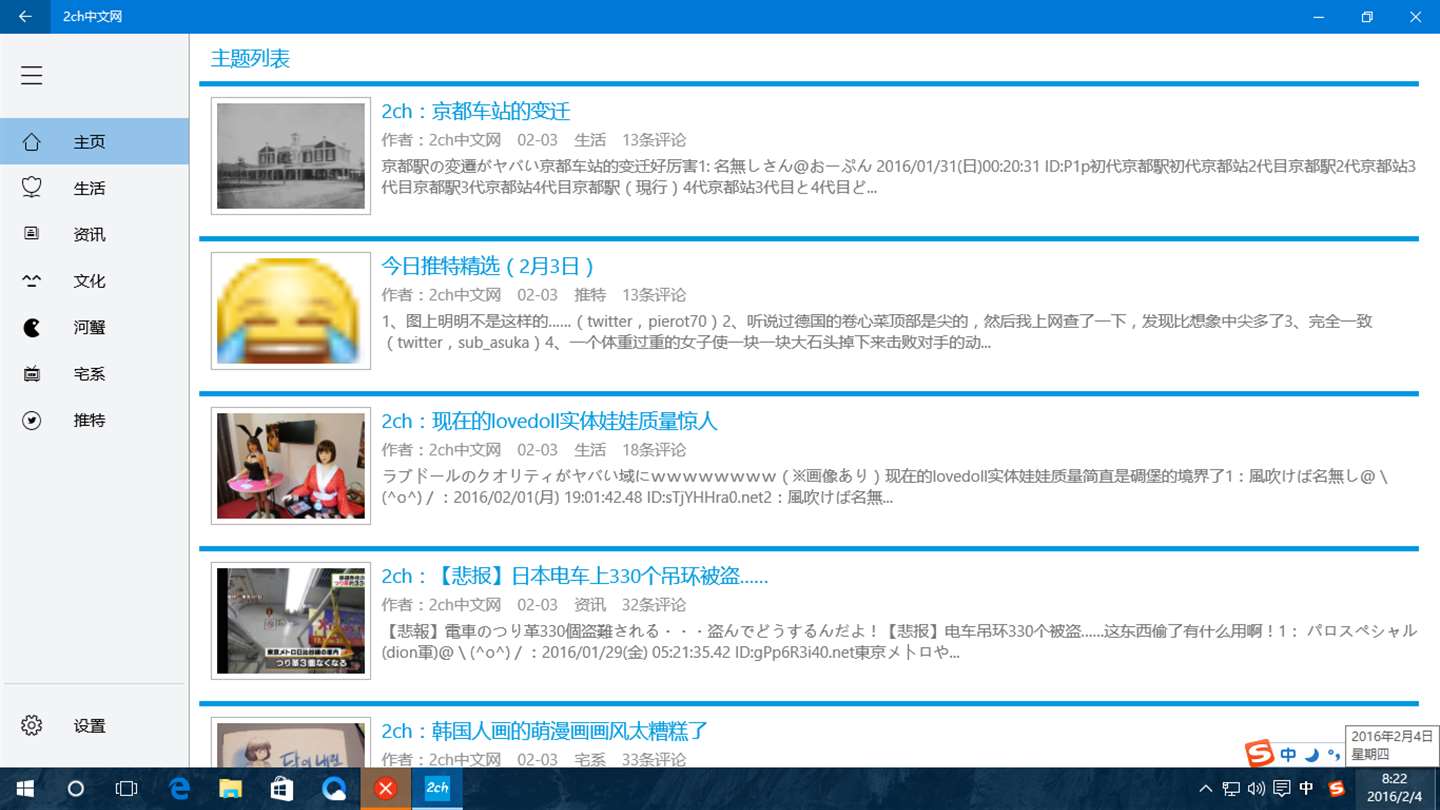Open the 主页 navigation item

(94, 142)
